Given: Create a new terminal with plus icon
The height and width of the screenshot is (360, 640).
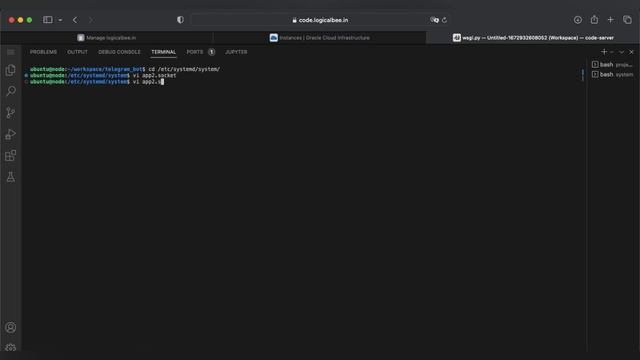Looking at the screenshot, I should coord(604,52).
